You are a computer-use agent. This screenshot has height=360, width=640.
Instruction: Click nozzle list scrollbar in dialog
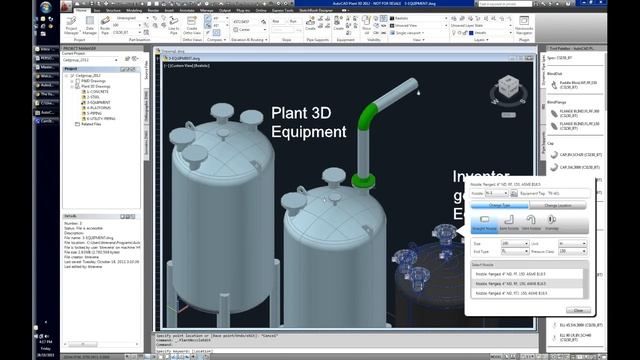586,284
